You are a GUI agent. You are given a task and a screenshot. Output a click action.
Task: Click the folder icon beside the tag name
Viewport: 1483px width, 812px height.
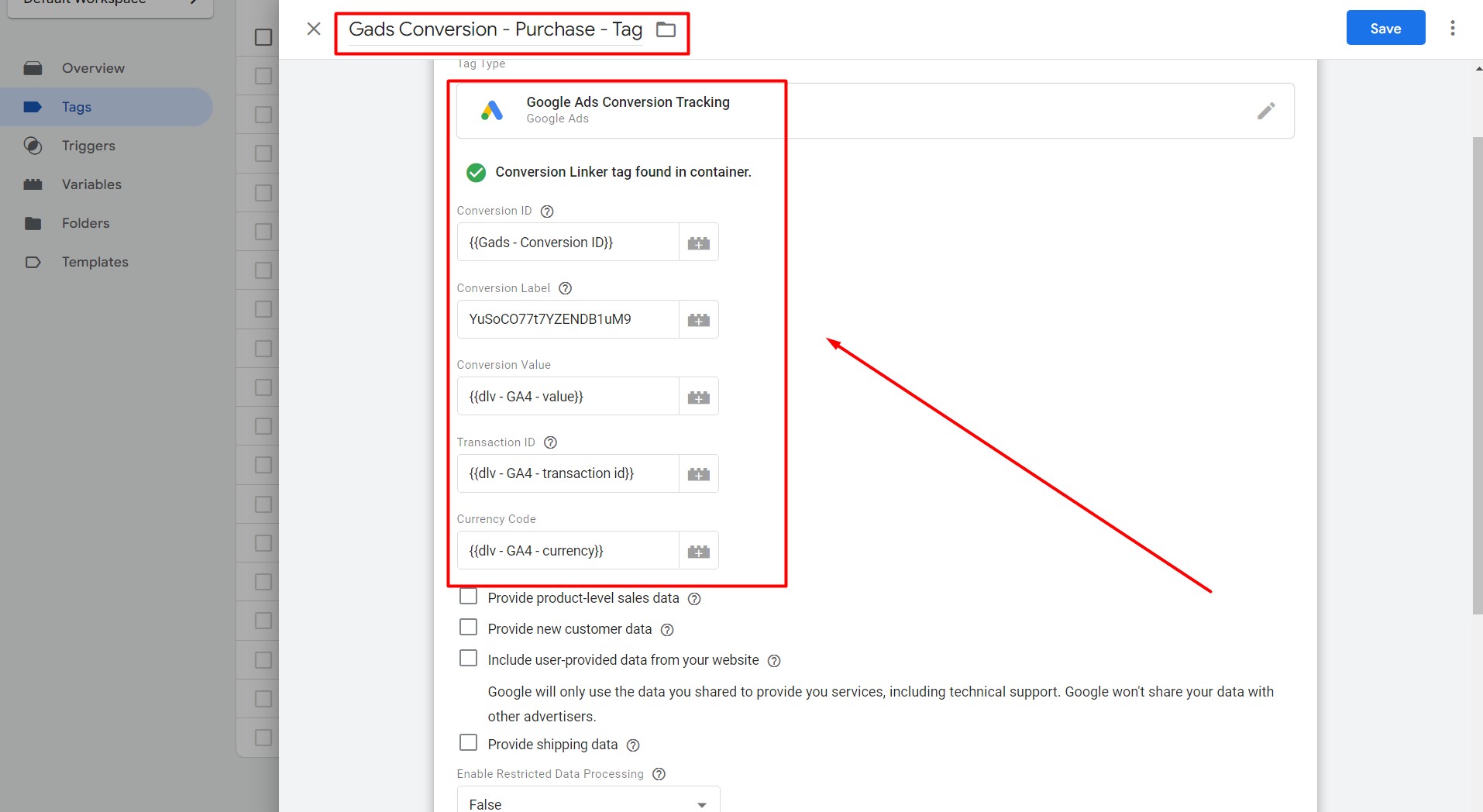pos(666,29)
